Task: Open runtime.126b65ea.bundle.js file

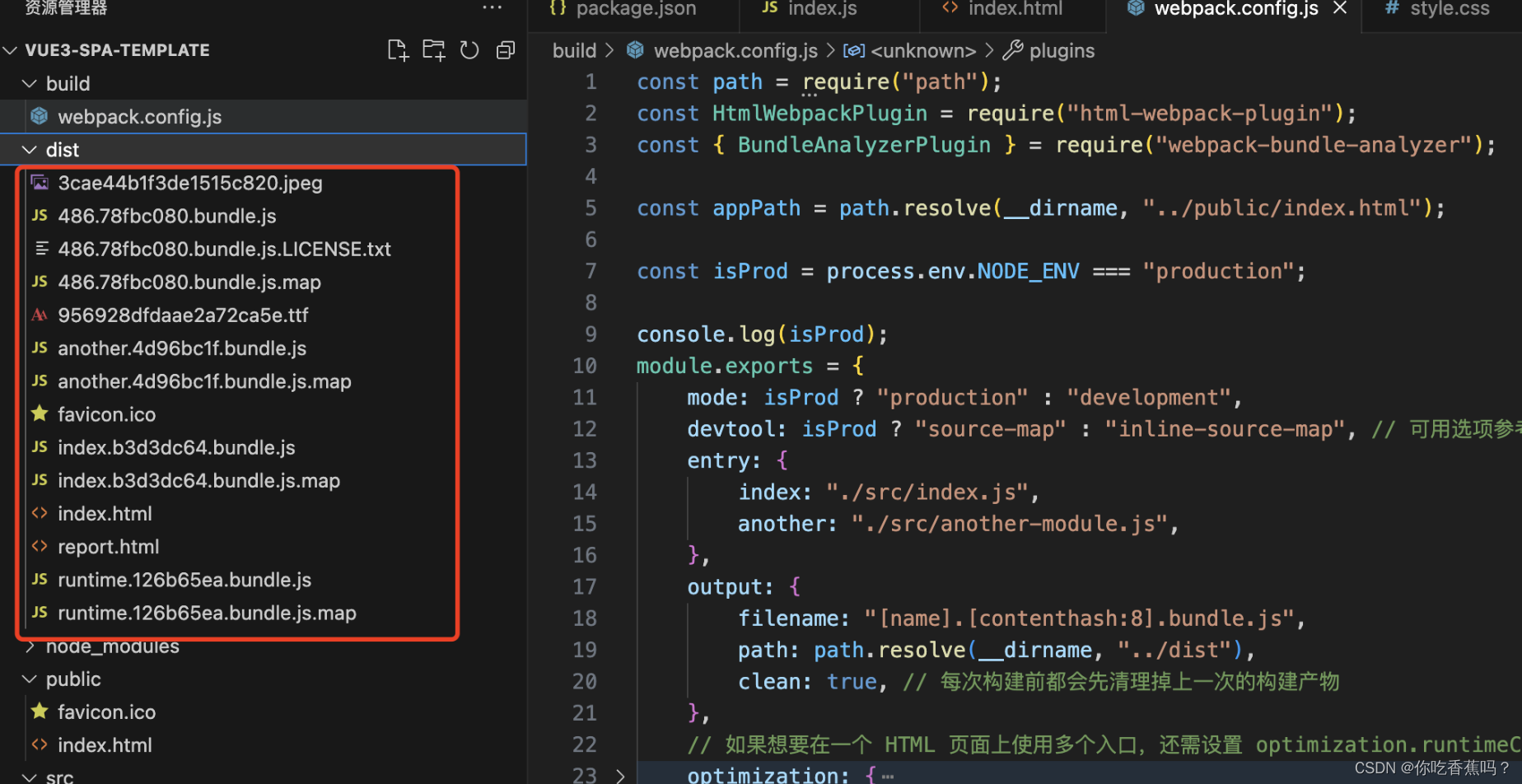Action: (x=184, y=580)
